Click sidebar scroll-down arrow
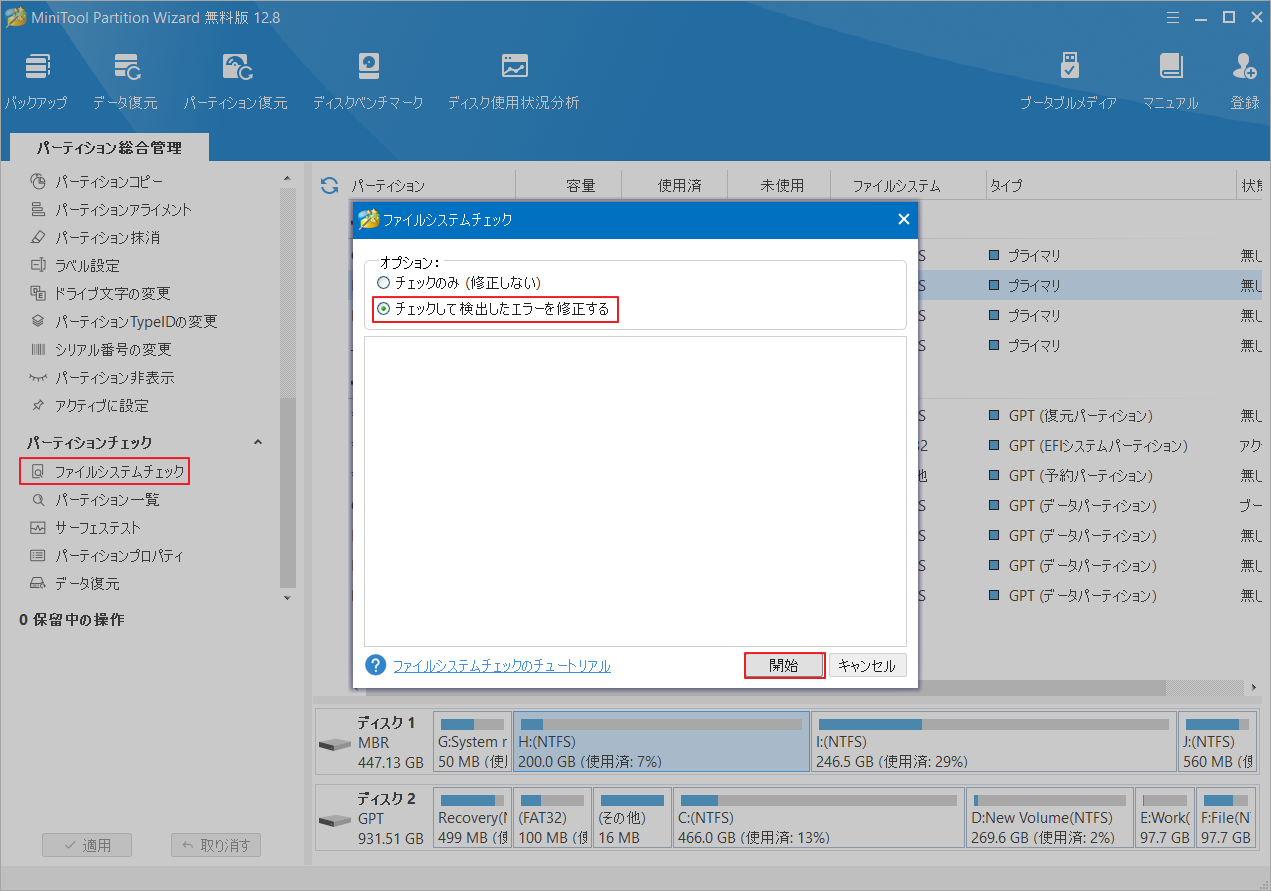 tap(288, 598)
